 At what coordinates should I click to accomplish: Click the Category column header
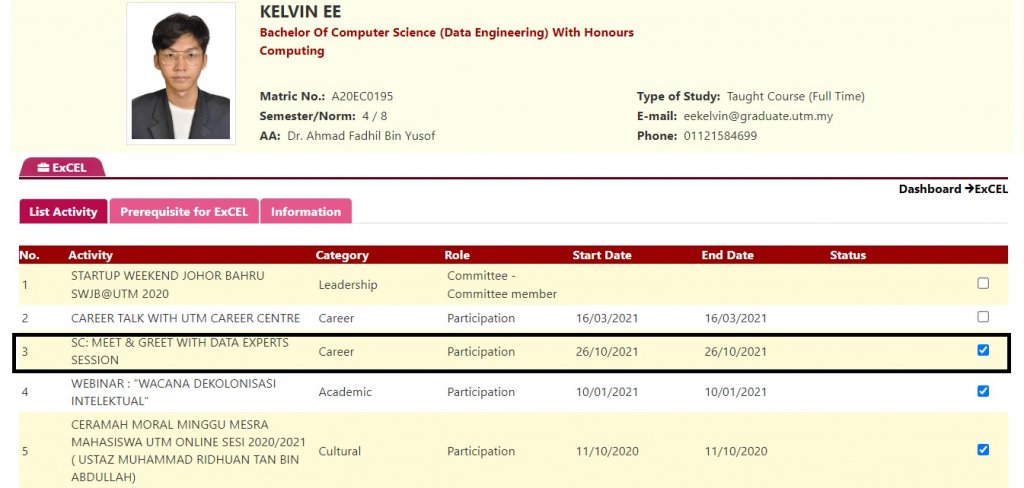[342, 255]
